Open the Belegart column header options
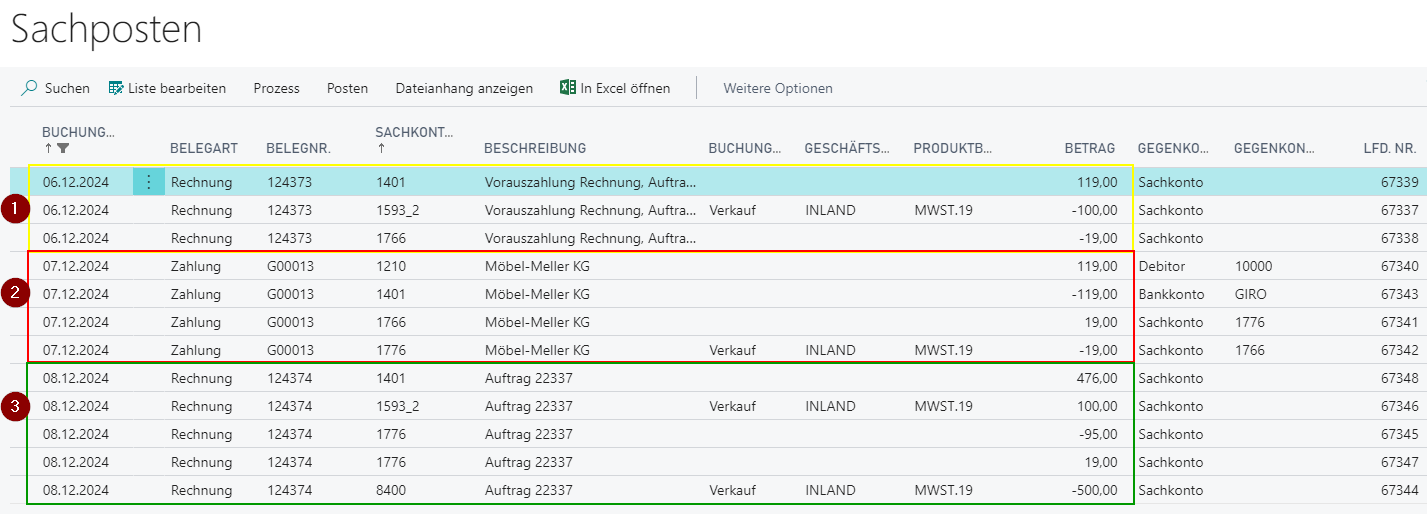Image resolution: width=1427 pixels, height=514 pixels. pos(204,148)
